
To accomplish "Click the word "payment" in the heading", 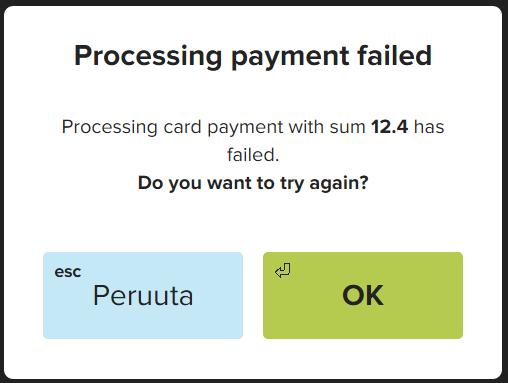I will coord(290,57).
